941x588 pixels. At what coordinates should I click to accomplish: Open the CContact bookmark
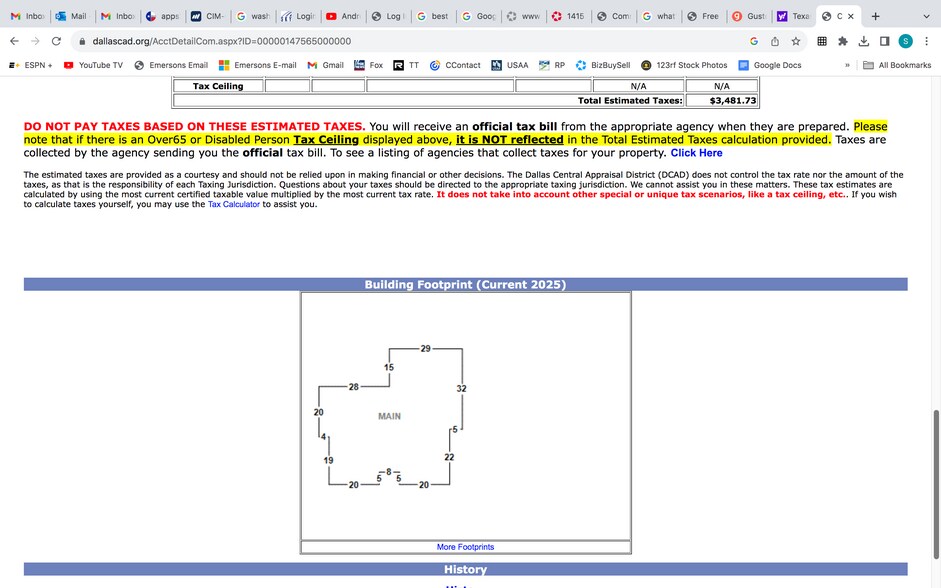[x=455, y=65]
